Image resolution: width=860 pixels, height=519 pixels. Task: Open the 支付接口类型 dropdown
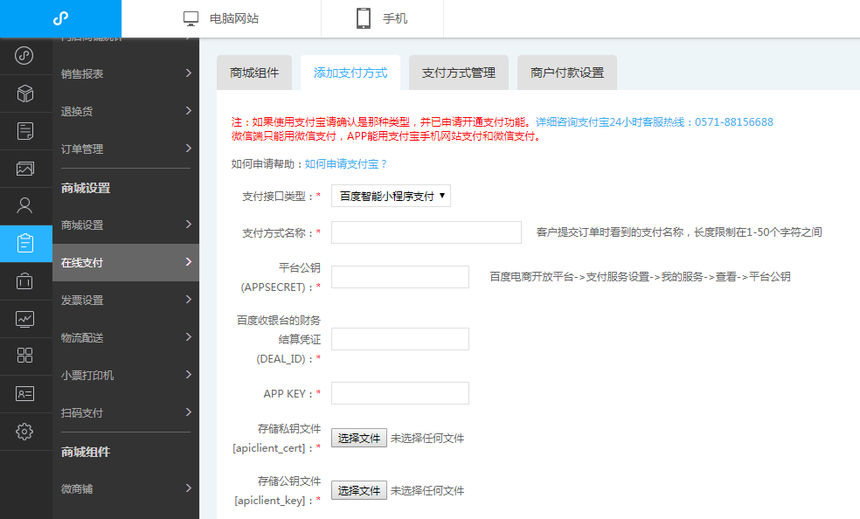point(391,196)
